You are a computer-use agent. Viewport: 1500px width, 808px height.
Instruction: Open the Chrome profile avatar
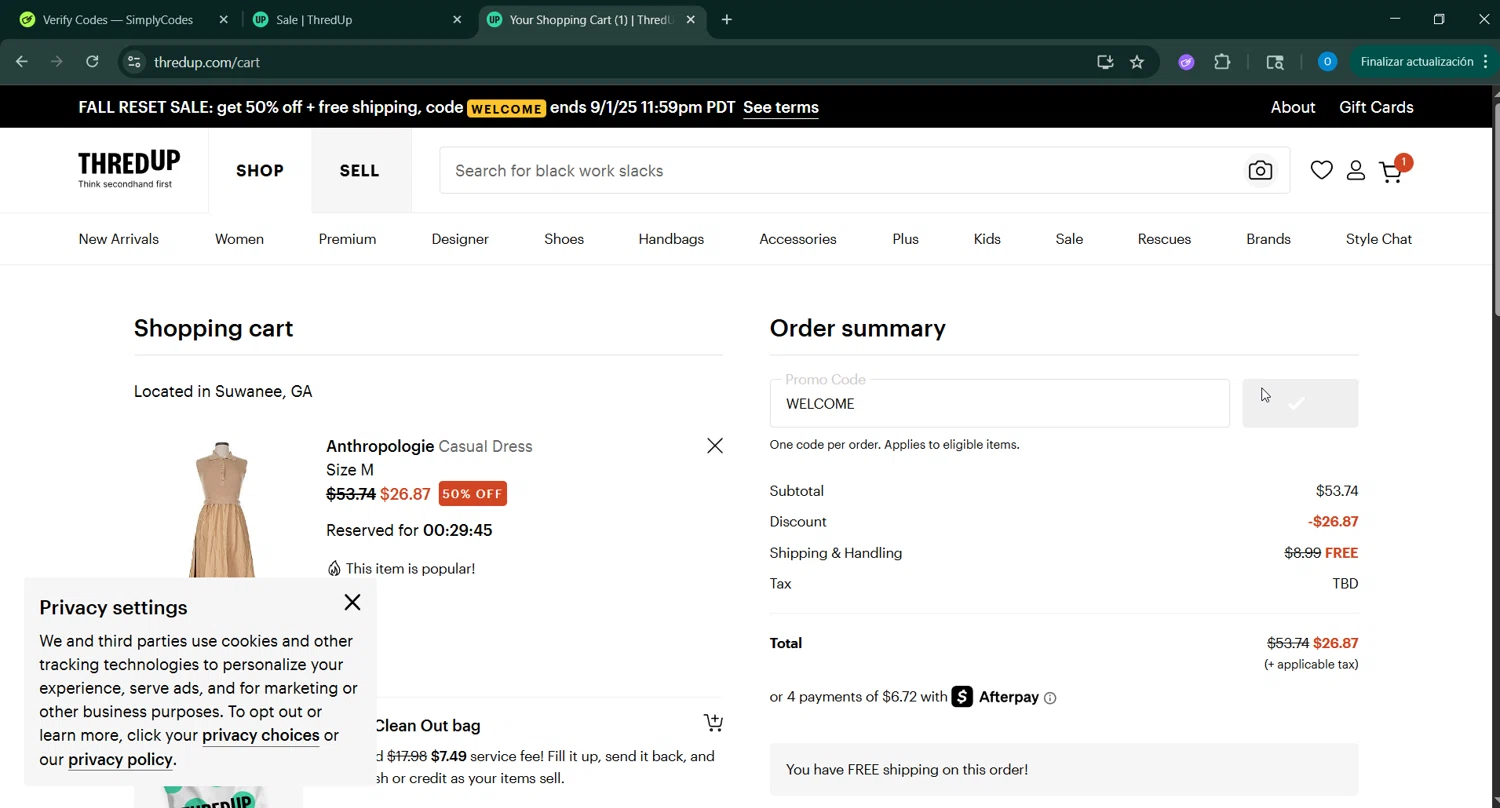pos(1327,62)
